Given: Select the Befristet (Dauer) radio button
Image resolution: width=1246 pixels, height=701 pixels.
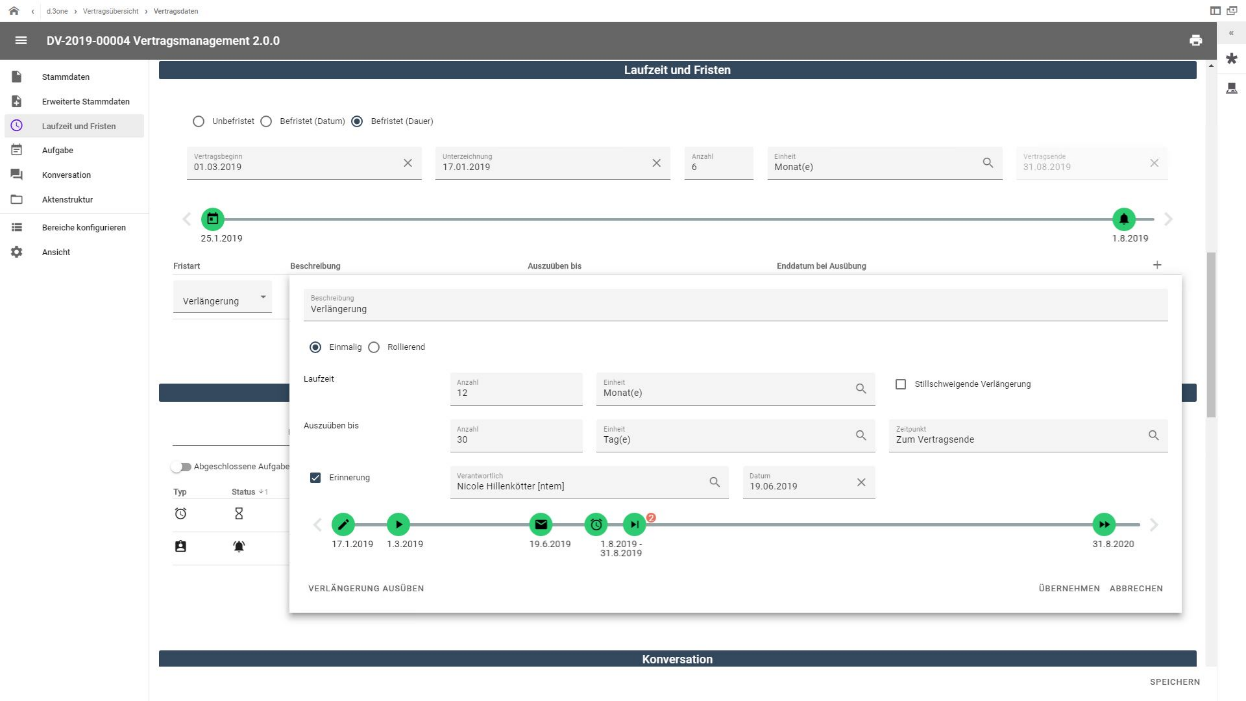Looking at the screenshot, I should [357, 121].
